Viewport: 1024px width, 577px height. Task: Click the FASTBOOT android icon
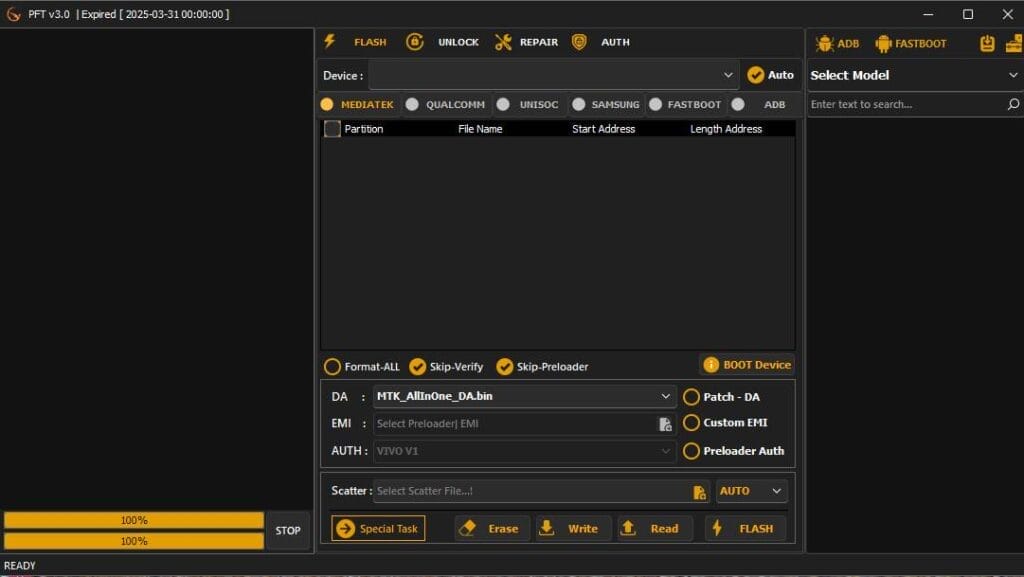[884, 43]
